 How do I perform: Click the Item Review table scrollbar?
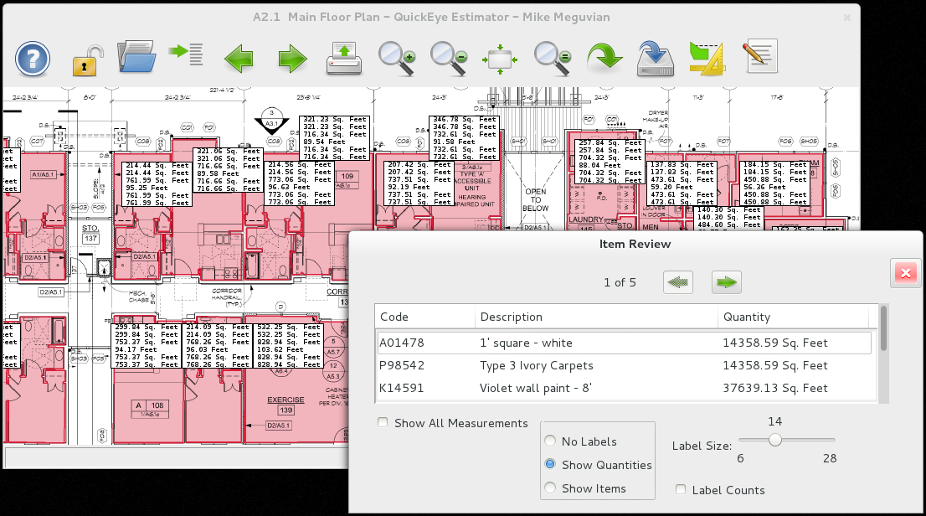[x=883, y=328]
